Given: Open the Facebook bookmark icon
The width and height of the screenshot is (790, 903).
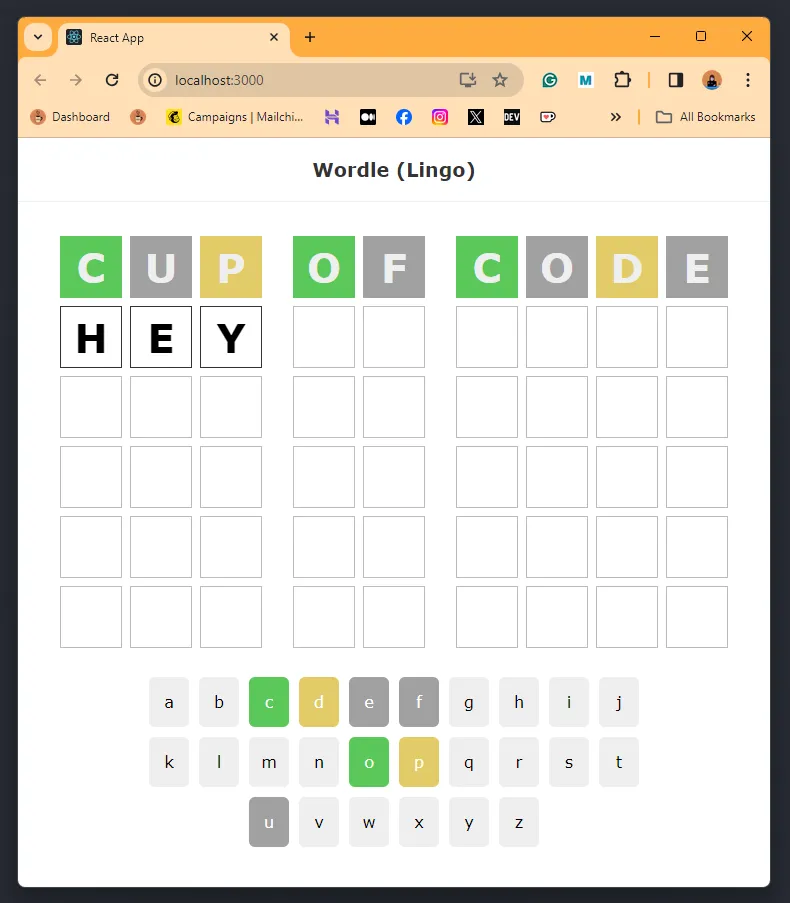Looking at the screenshot, I should click(x=404, y=117).
